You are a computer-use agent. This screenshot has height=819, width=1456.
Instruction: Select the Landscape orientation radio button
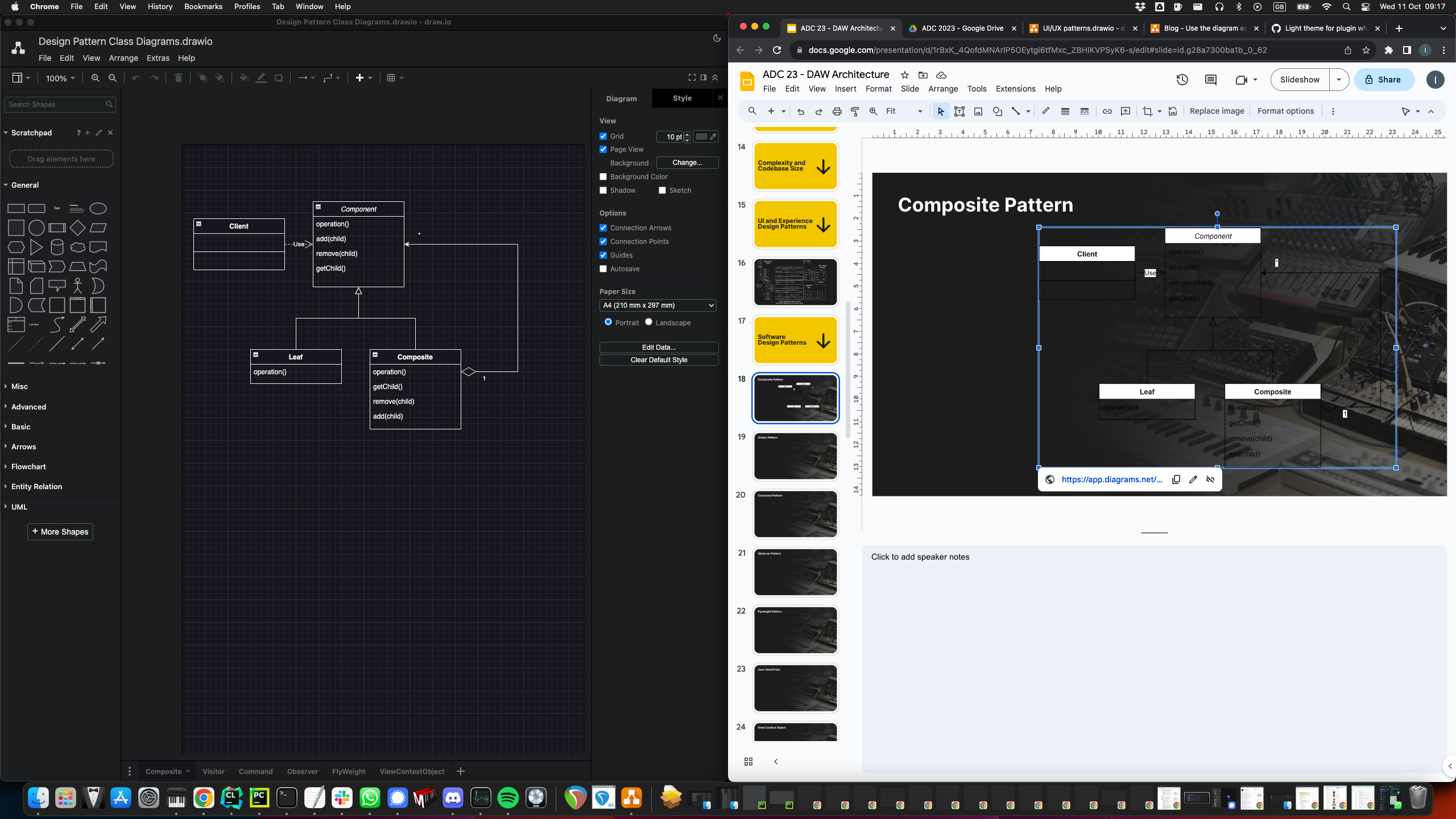tap(649, 322)
